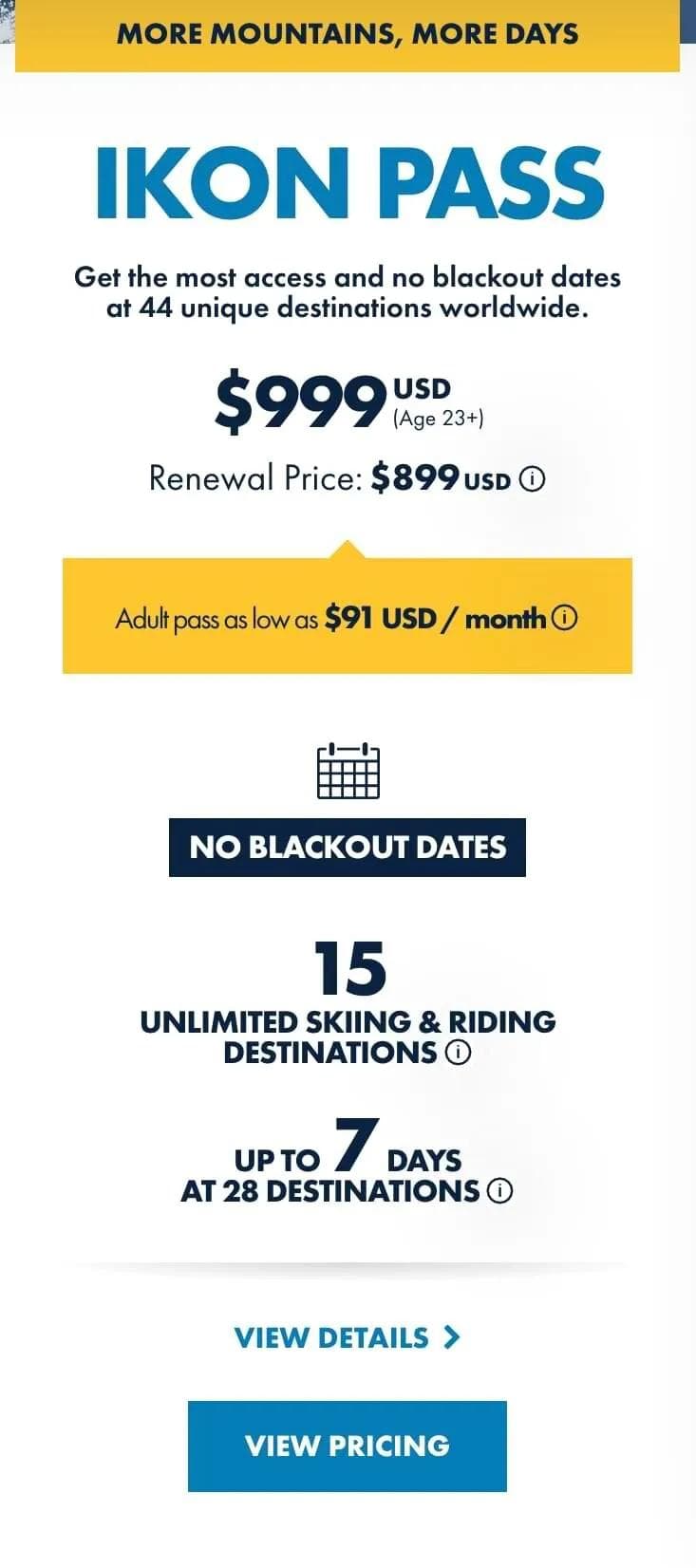Click the $999 price figure

(299, 402)
